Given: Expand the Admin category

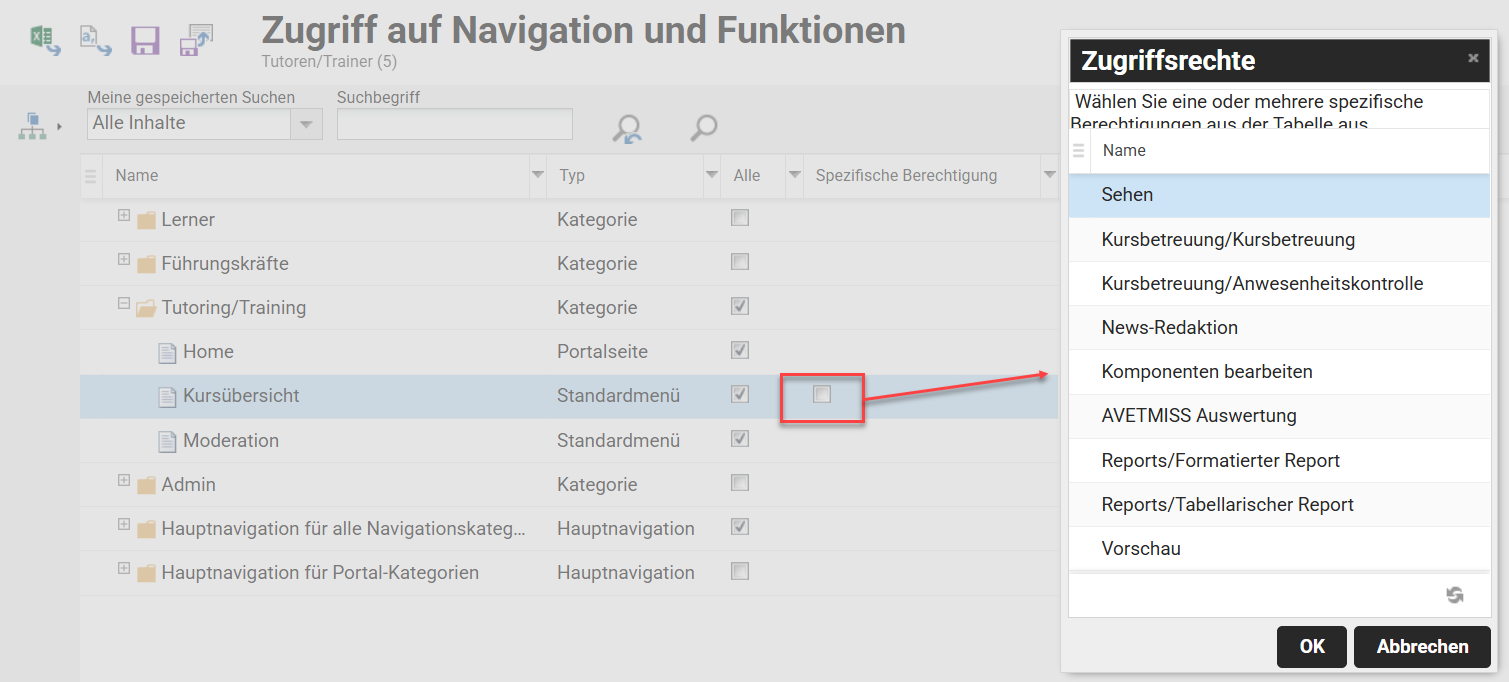Looking at the screenshot, I should click(124, 480).
